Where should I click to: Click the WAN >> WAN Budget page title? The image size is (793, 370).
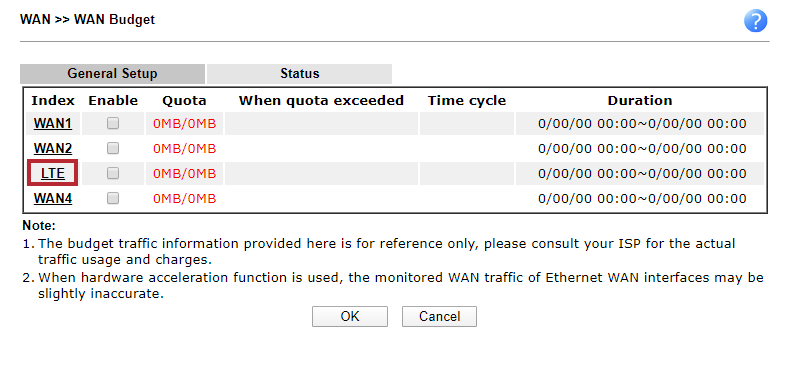[87, 20]
